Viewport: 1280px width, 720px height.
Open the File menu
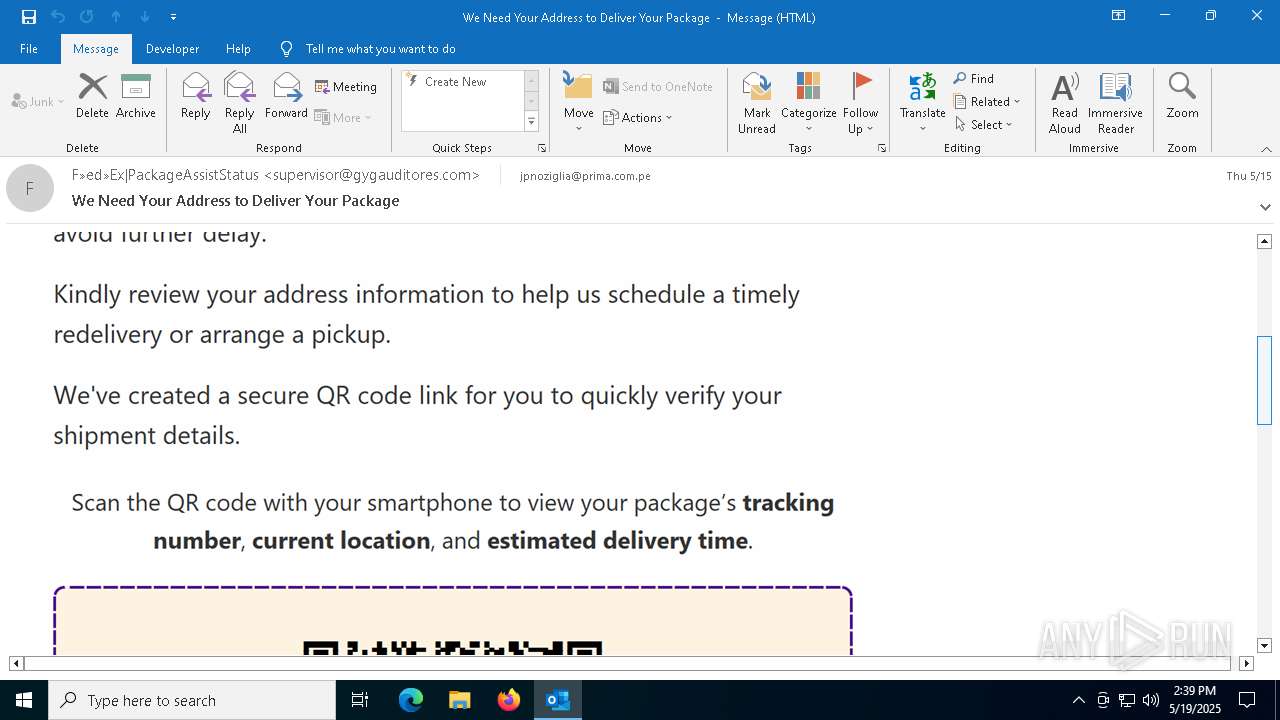29,48
